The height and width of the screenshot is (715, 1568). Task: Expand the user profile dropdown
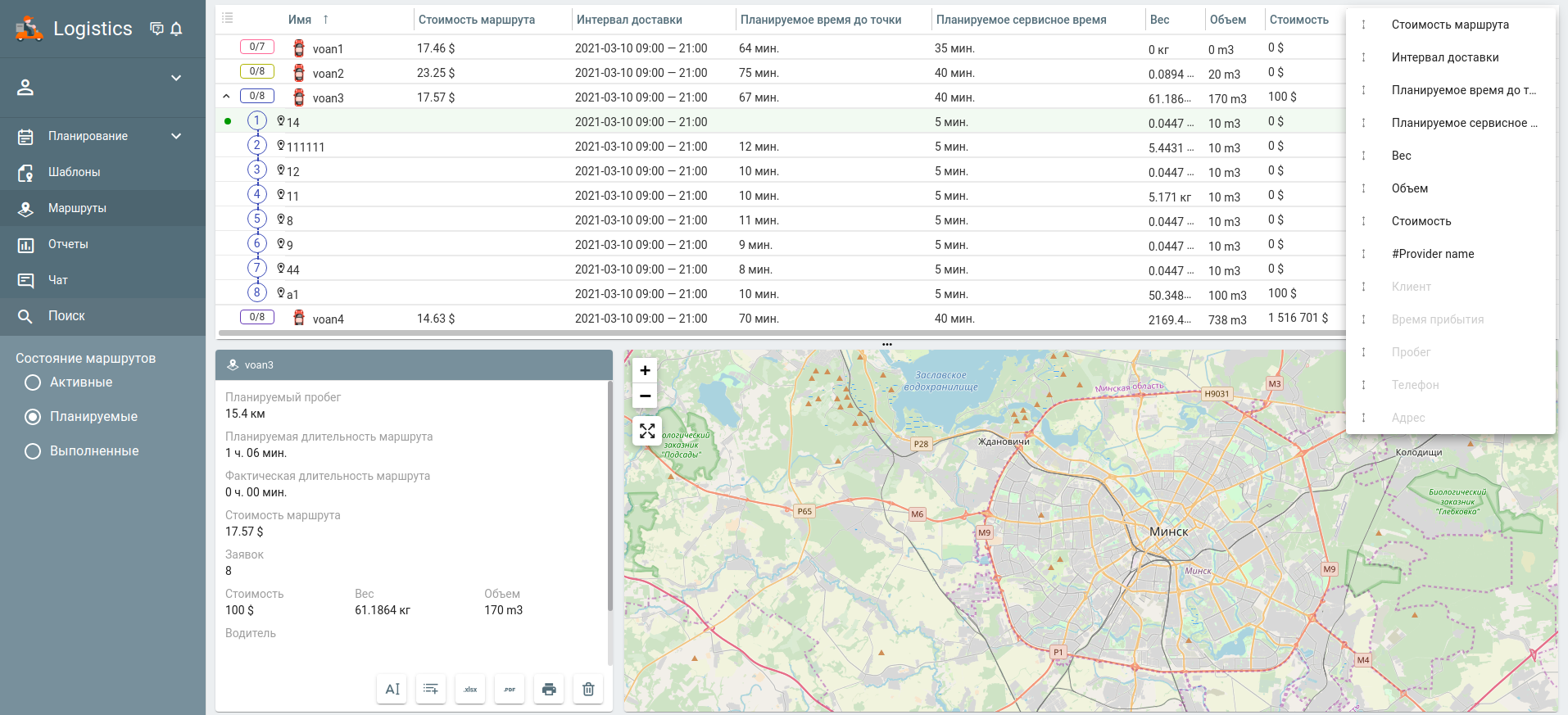pyautogui.click(x=176, y=79)
